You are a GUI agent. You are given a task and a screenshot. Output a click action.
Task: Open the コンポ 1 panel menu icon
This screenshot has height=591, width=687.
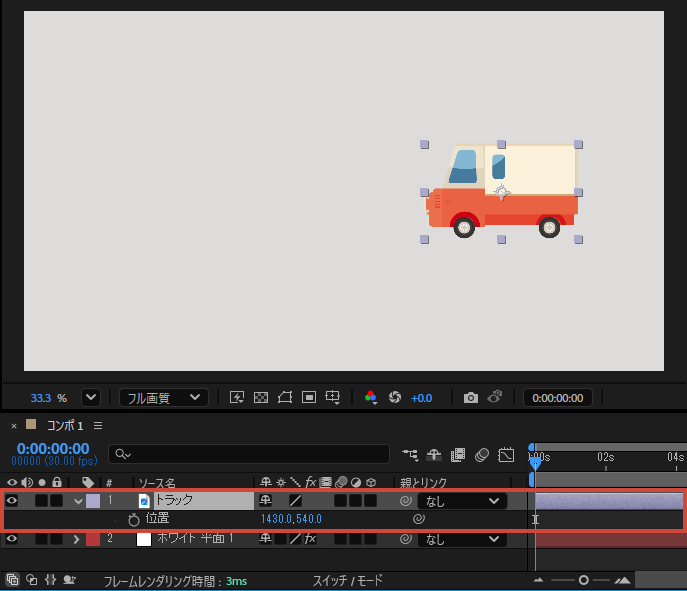click(x=98, y=425)
